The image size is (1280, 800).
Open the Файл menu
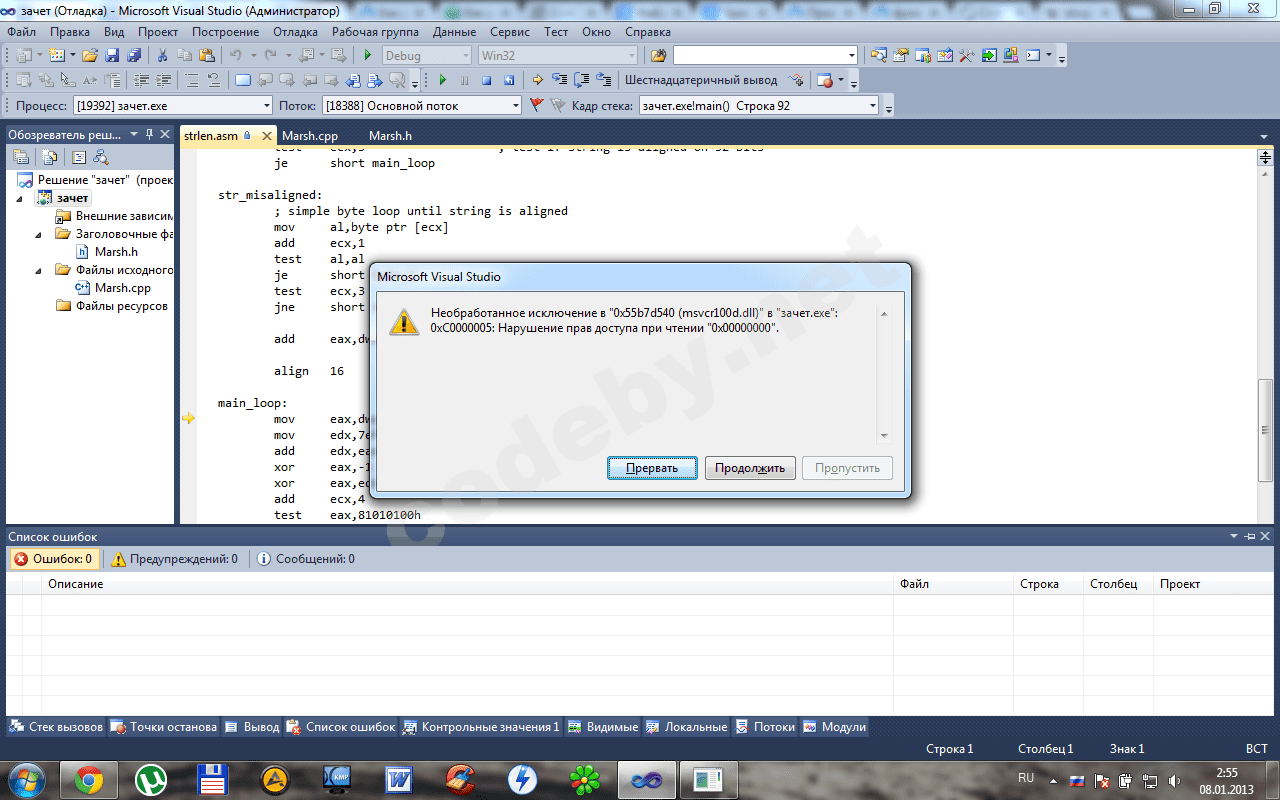click(21, 31)
